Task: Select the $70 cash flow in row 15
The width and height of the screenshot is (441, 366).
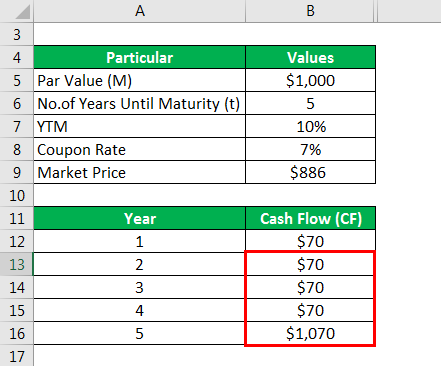Action: (x=310, y=310)
